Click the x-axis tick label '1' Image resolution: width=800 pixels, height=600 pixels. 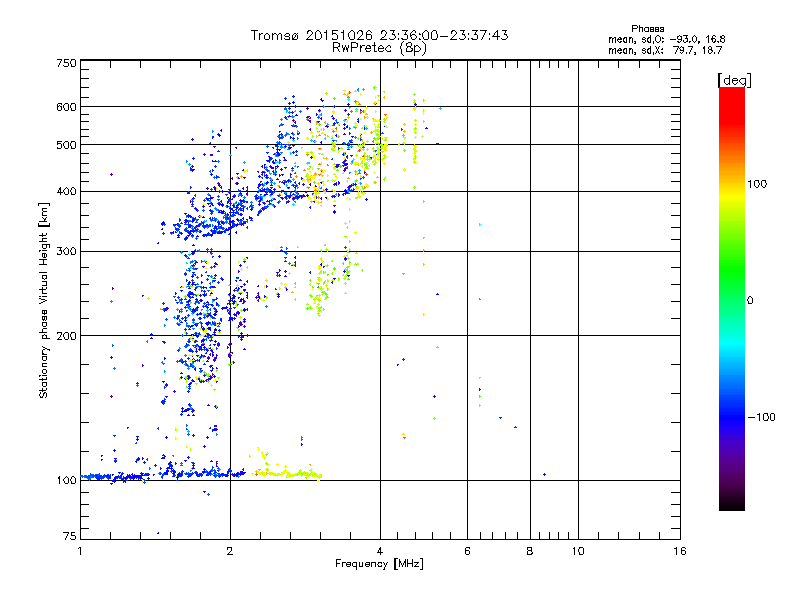80,551
